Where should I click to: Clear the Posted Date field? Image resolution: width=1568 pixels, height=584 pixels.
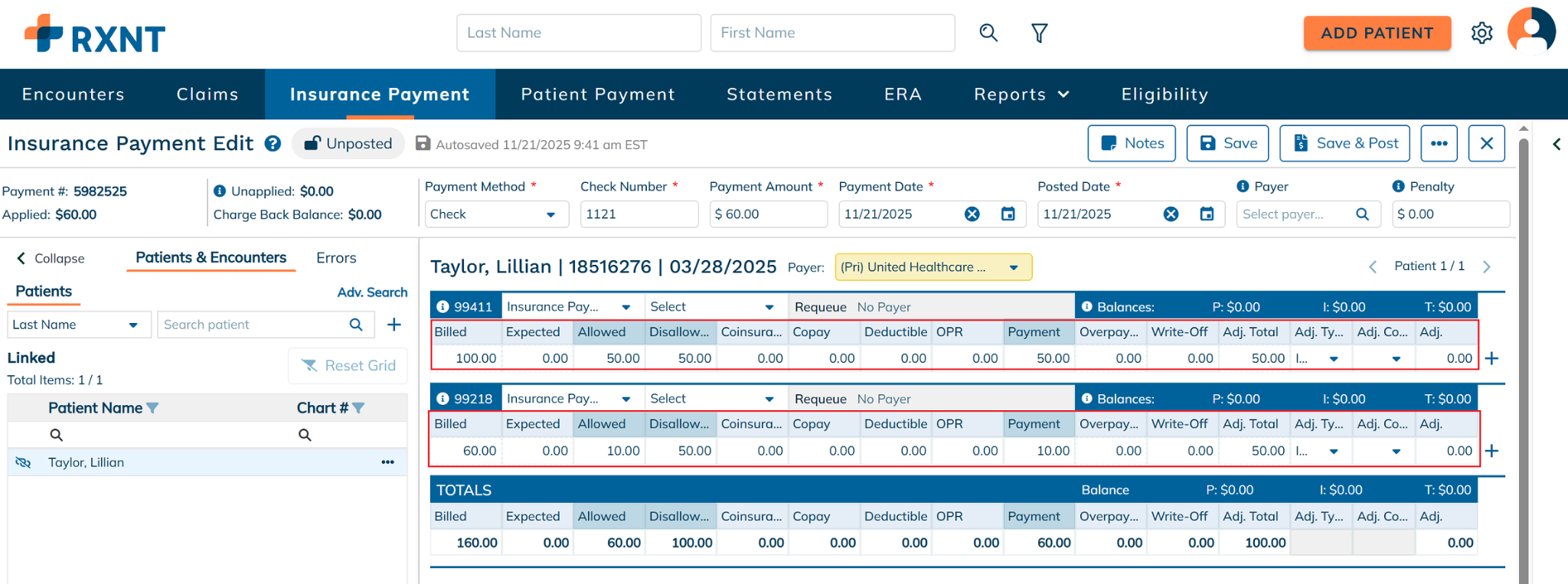(x=1171, y=214)
